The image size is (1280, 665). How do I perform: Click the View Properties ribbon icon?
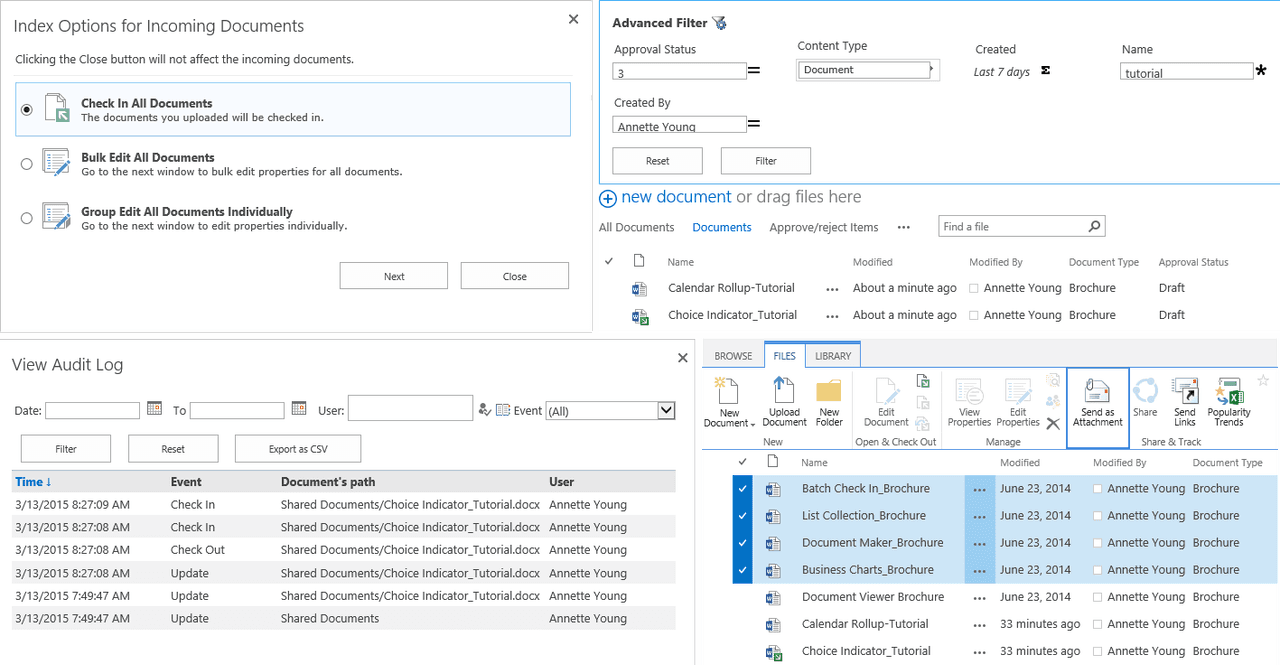[969, 391]
